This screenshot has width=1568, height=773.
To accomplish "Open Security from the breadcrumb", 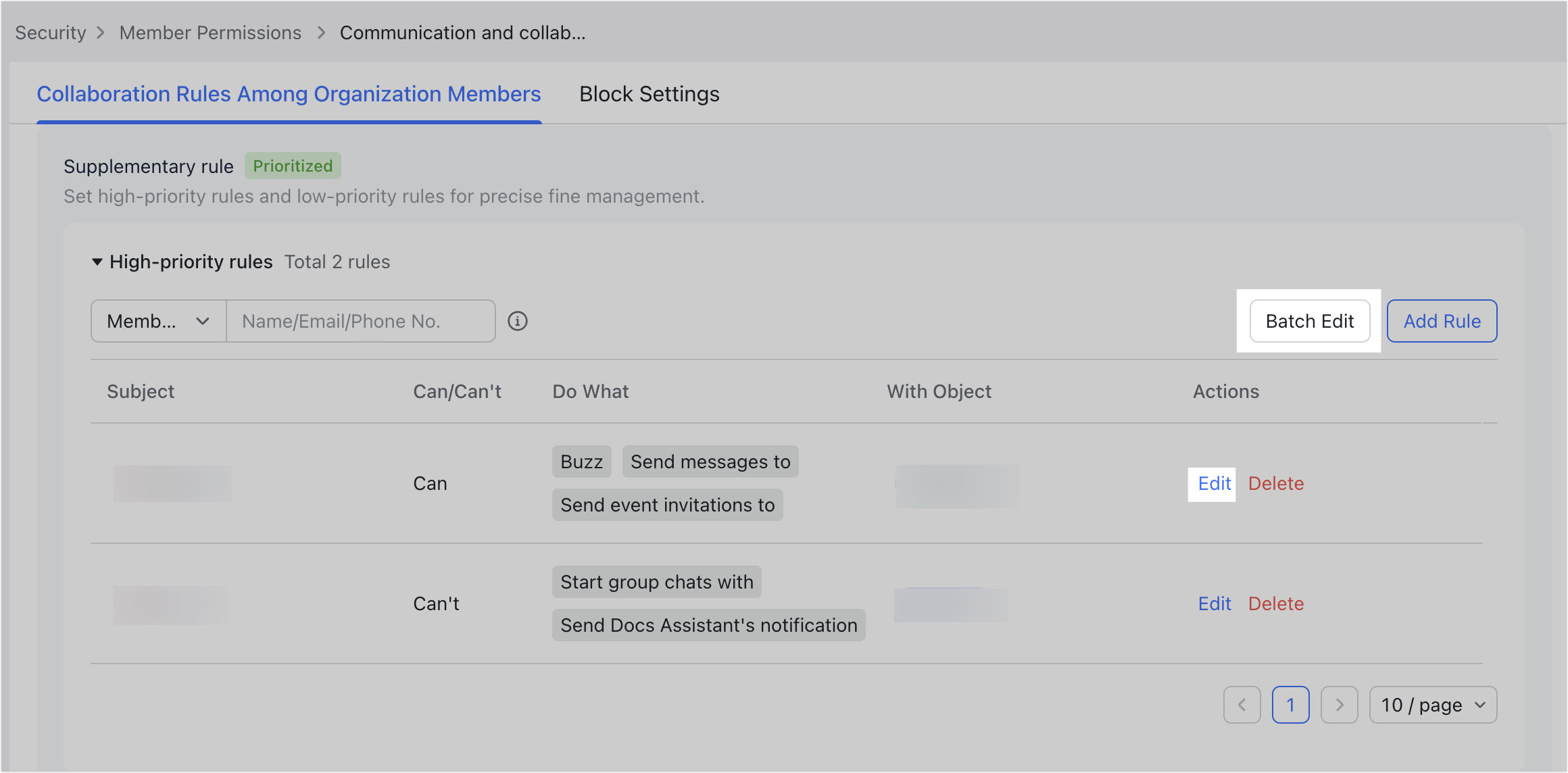I will coord(50,32).
